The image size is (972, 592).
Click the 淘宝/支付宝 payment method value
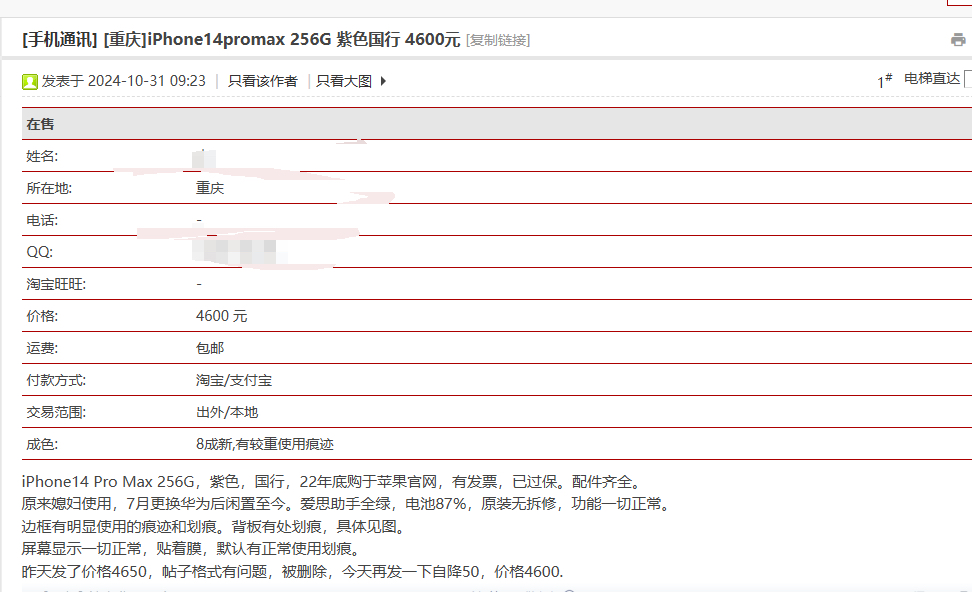coord(234,380)
